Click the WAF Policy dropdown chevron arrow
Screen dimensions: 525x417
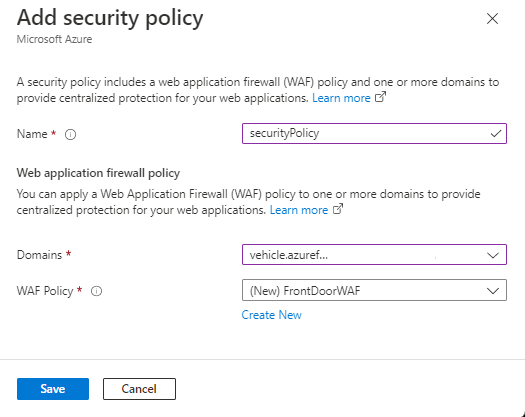tap(493, 291)
